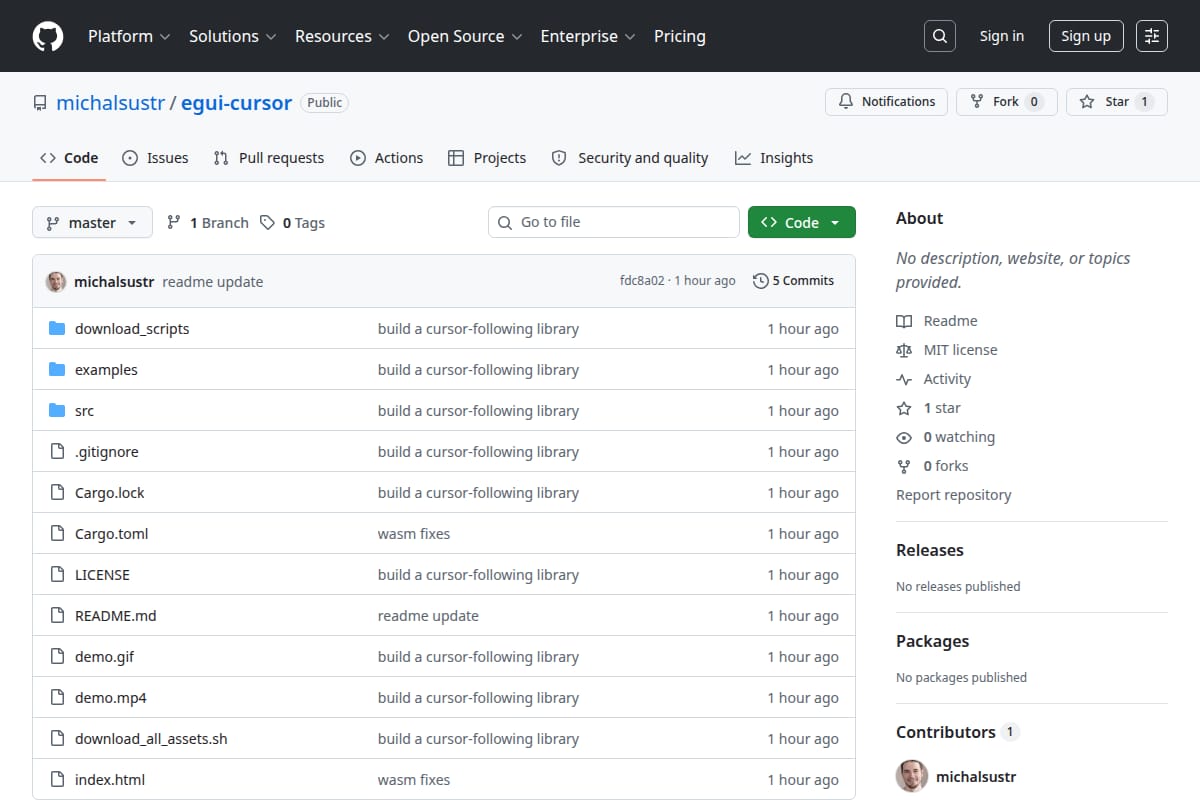1200x800 pixels.
Task: Click the download_scripts folder icon
Action: (57, 329)
